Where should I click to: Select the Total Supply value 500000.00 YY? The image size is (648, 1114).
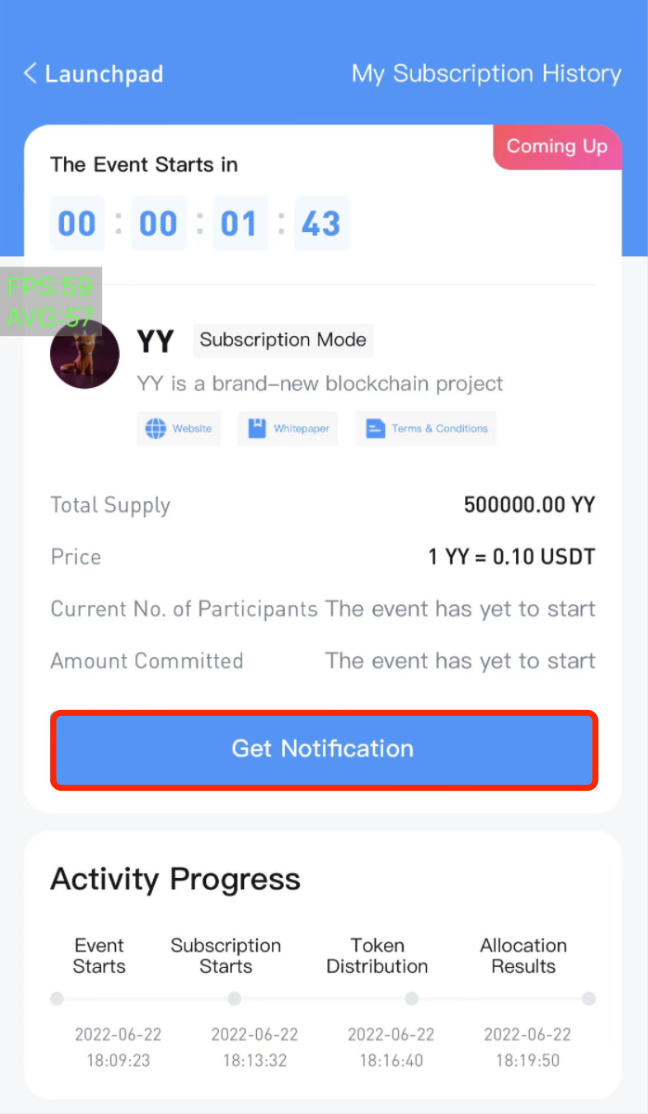coord(529,505)
